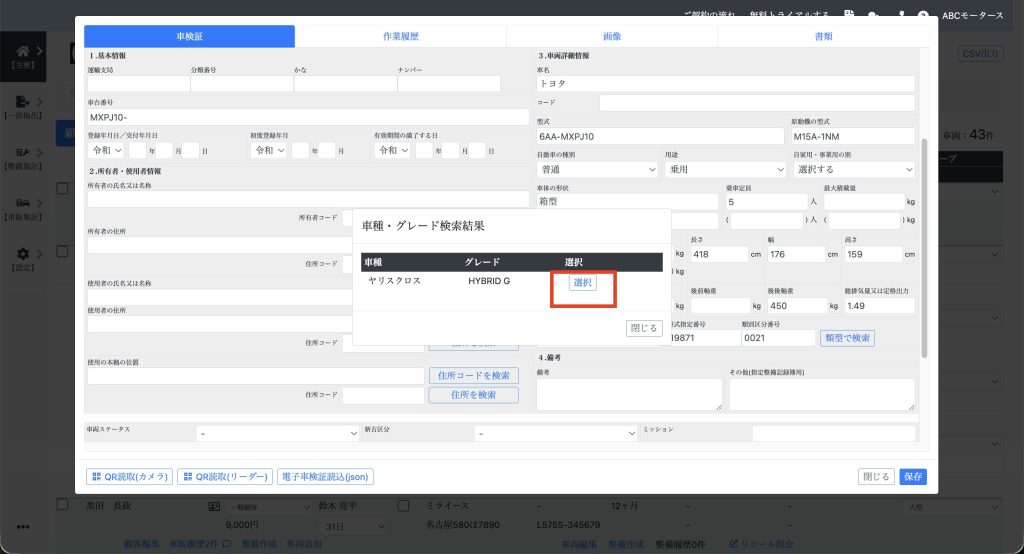Click the help question mark icon in header
1024x554 pixels.
coord(923,15)
